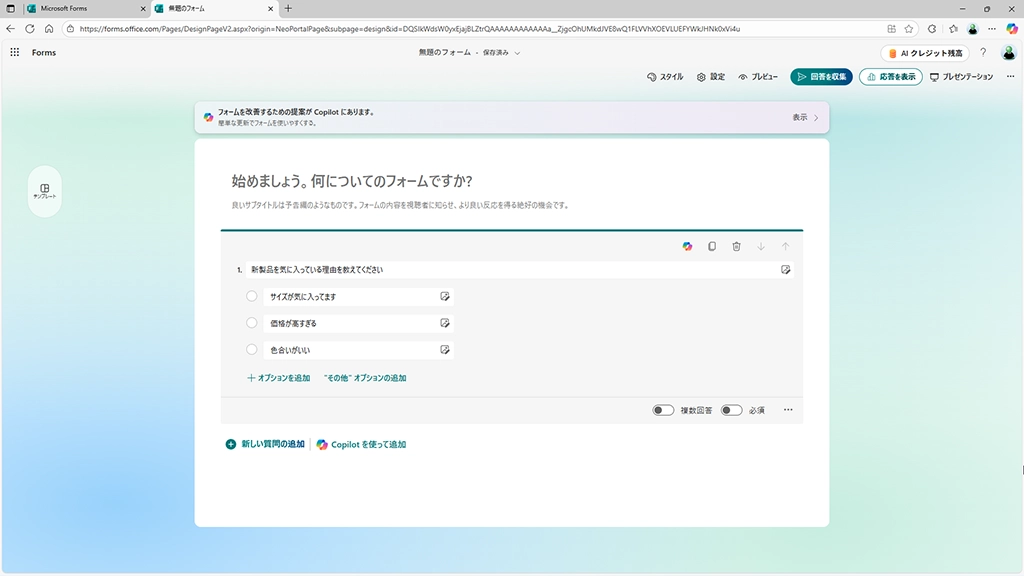Open the template side panel icon
Image resolution: width=1024 pixels, height=576 pixels.
(45, 191)
